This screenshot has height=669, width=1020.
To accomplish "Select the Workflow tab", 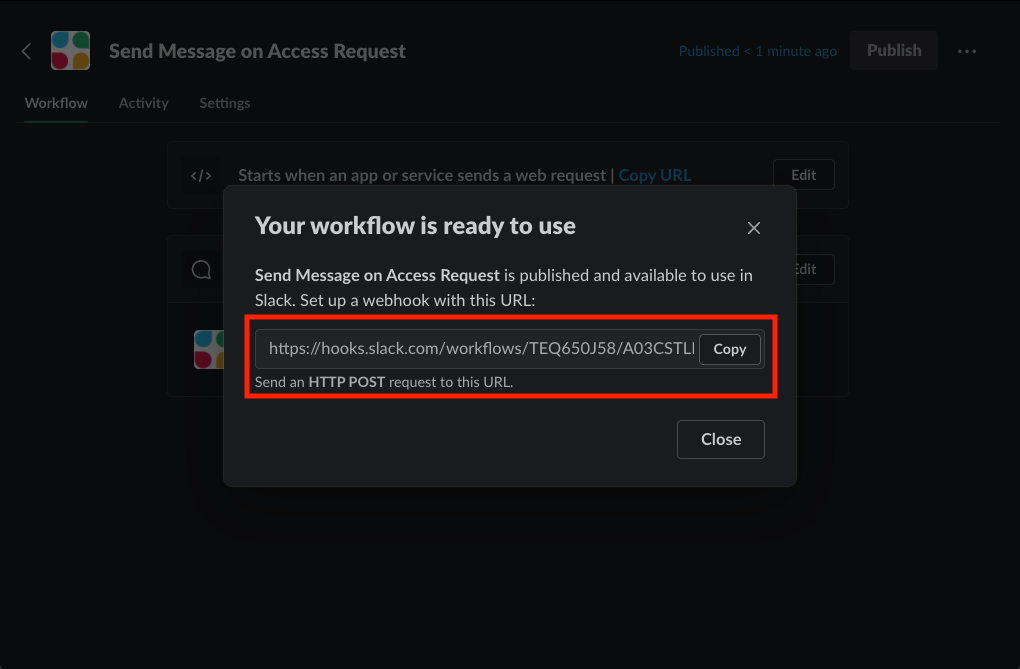I will tap(55, 102).
